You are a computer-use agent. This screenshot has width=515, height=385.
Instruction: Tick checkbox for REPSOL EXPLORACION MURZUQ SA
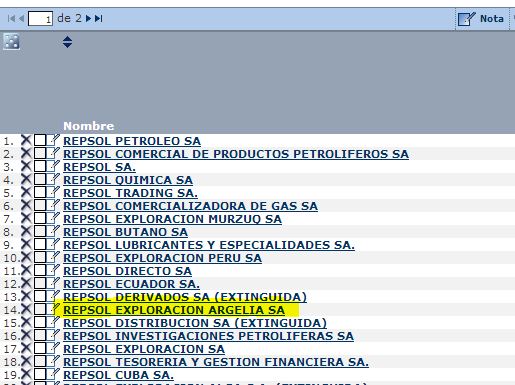pyautogui.click(x=40, y=218)
